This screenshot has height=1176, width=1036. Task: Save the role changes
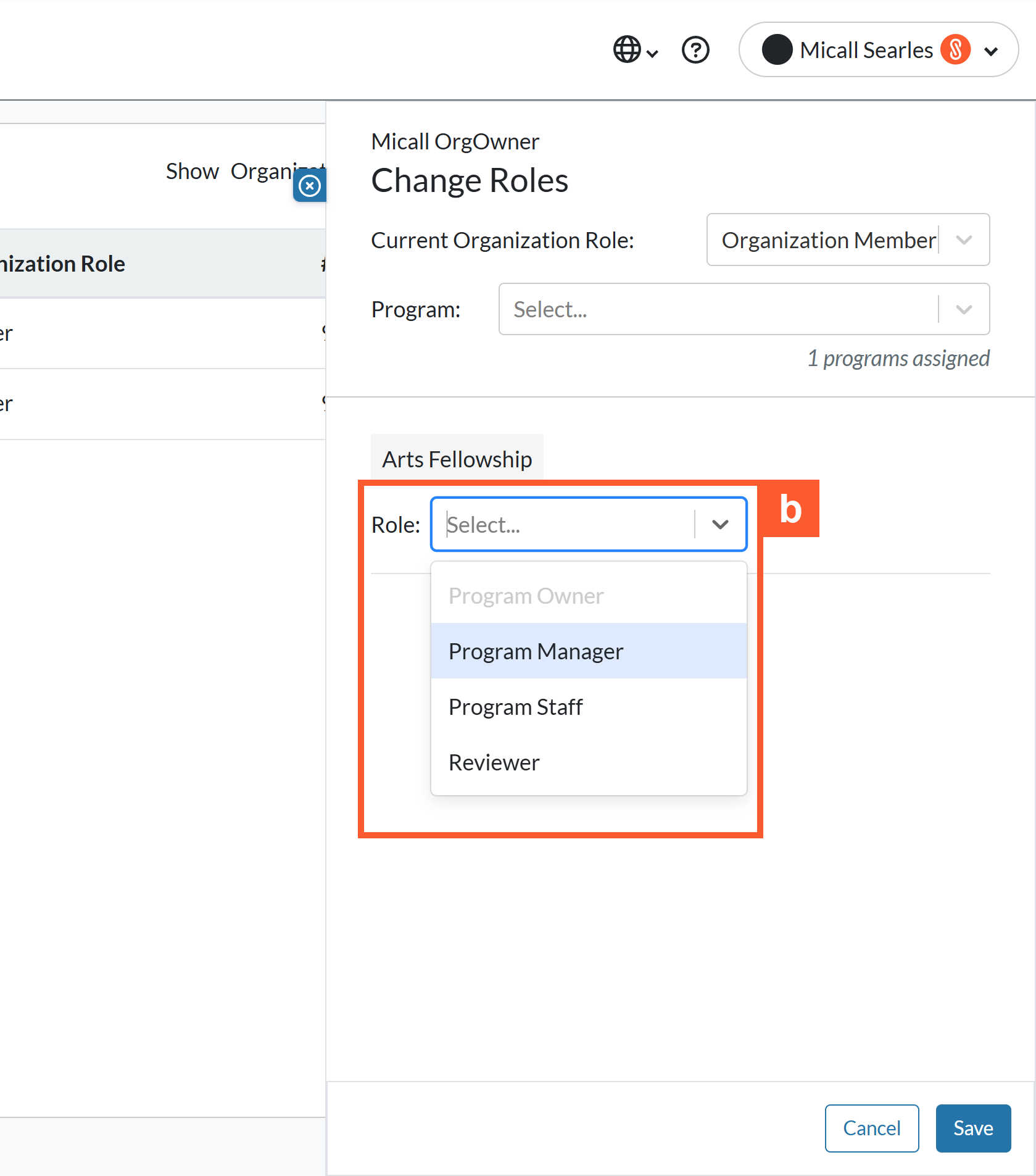[973, 1128]
